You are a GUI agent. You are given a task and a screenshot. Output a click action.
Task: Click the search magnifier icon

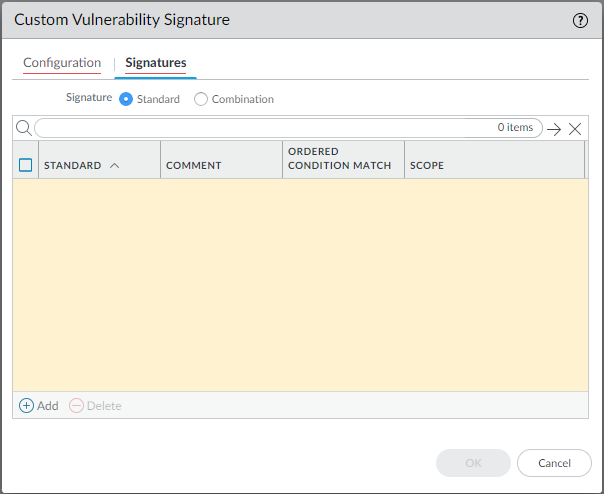coord(24,128)
